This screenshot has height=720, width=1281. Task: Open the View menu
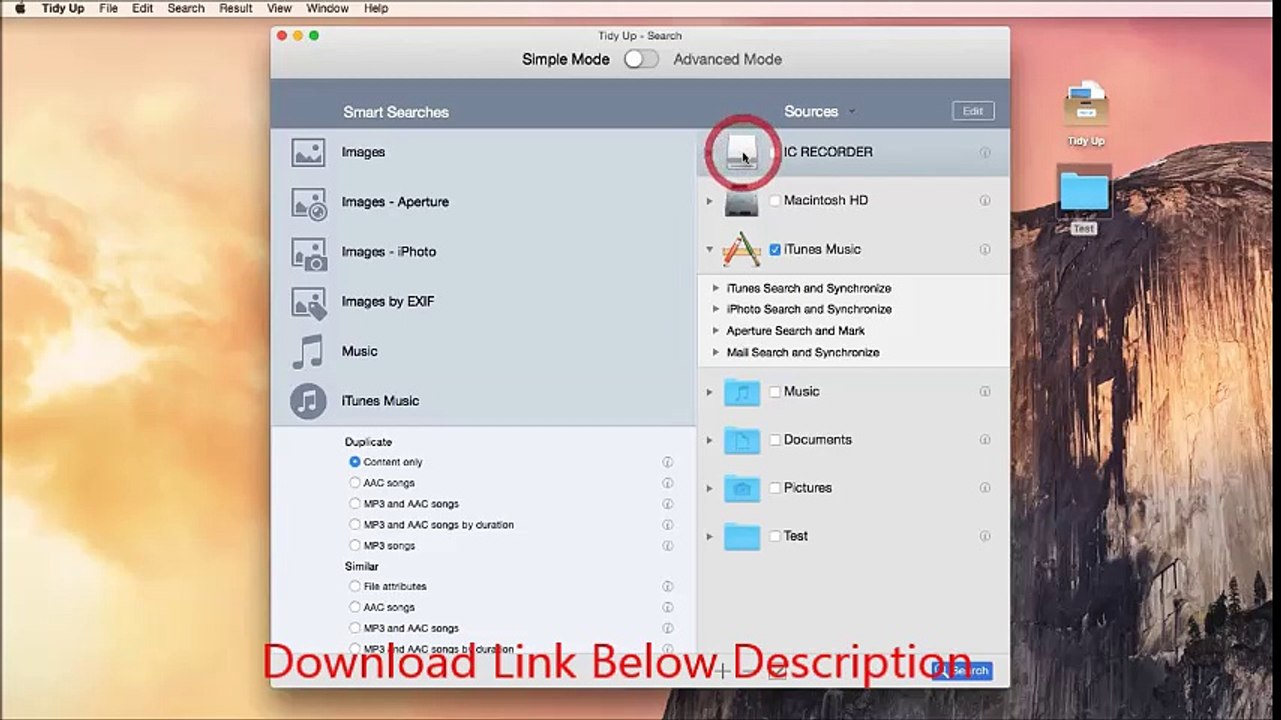tap(280, 8)
